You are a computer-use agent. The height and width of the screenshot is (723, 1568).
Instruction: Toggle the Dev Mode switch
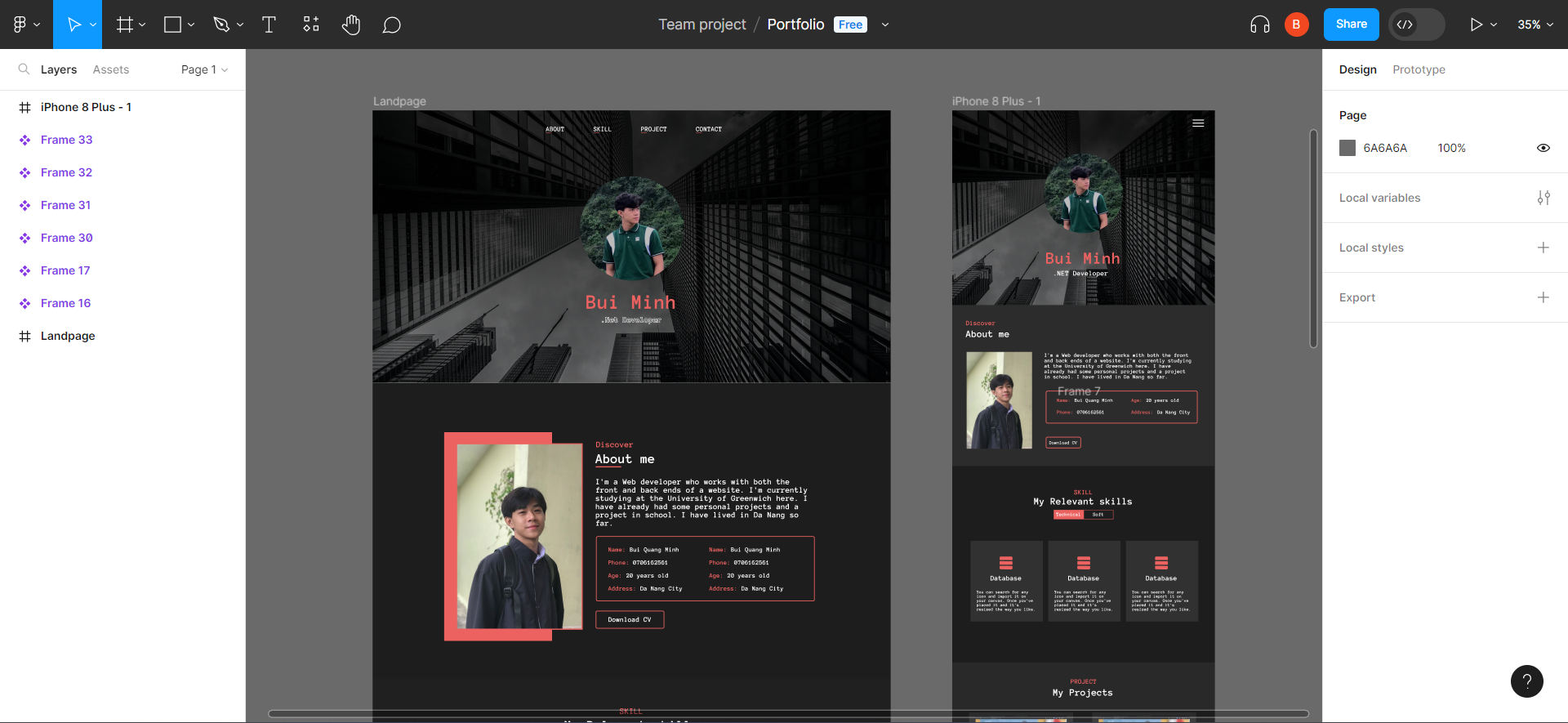coord(1417,25)
